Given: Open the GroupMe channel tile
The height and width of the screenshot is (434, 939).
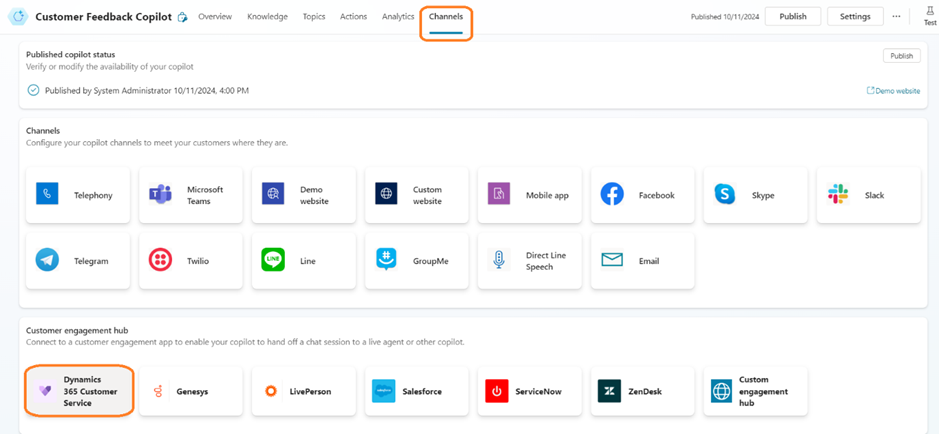Looking at the screenshot, I should pyautogui.click(x=417, y=261).
